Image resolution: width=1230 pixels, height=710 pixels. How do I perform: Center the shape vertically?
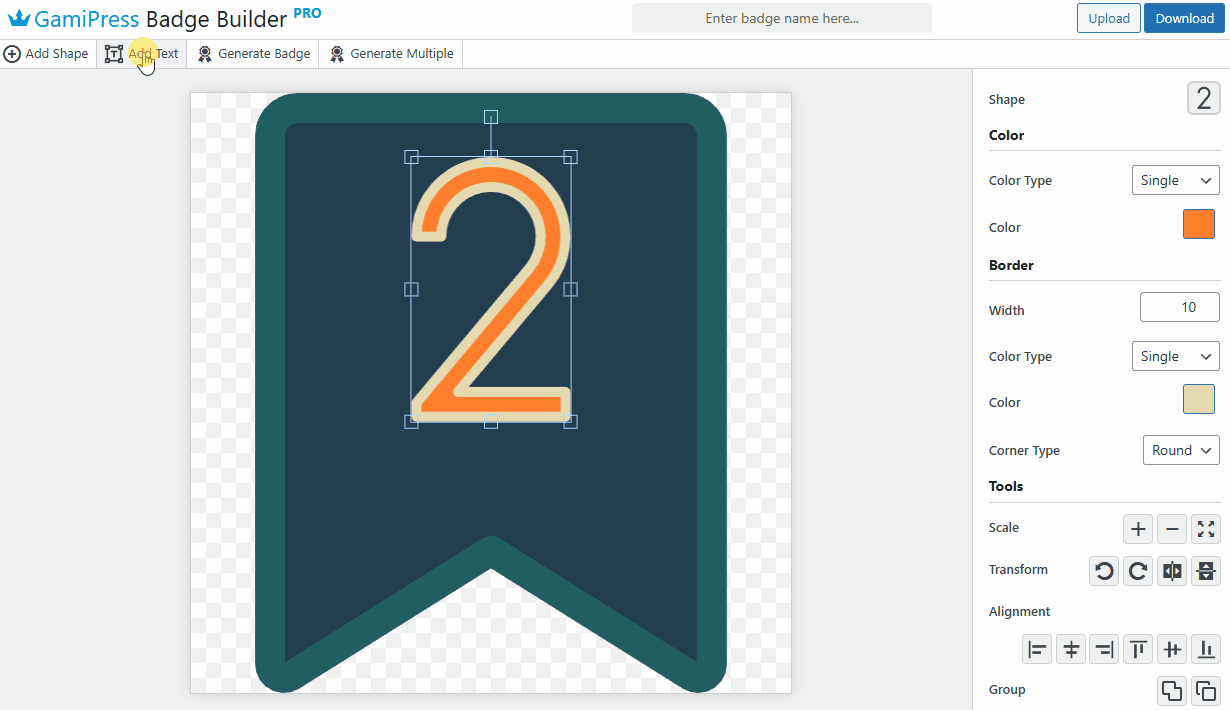tap(1171, 649)
